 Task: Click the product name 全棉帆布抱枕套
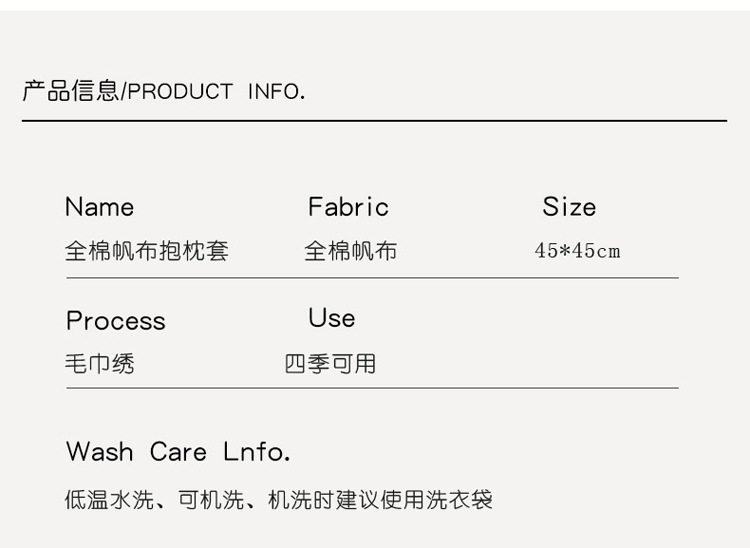[x=147, y=251]
